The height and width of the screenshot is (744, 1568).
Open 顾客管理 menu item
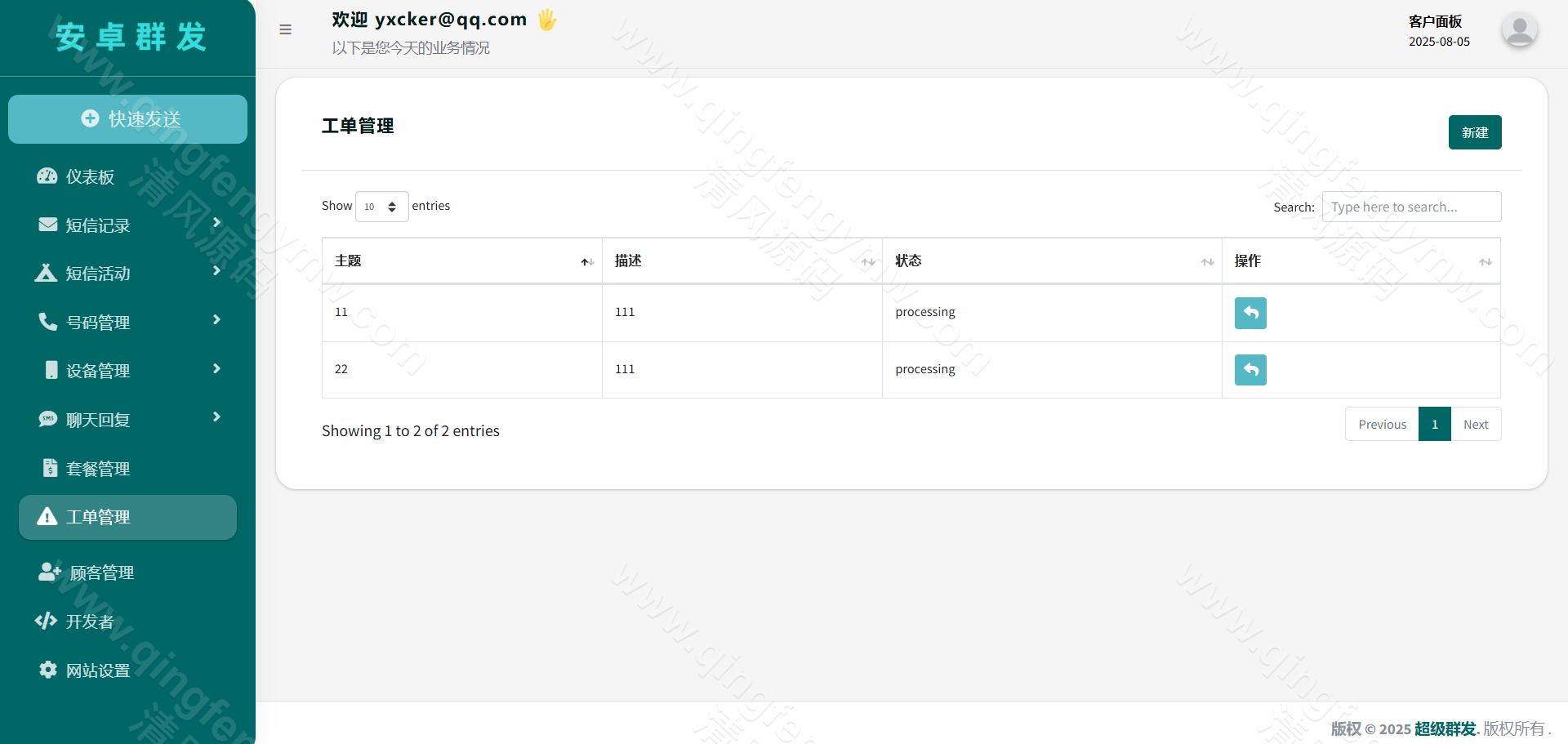click(127, 572)
